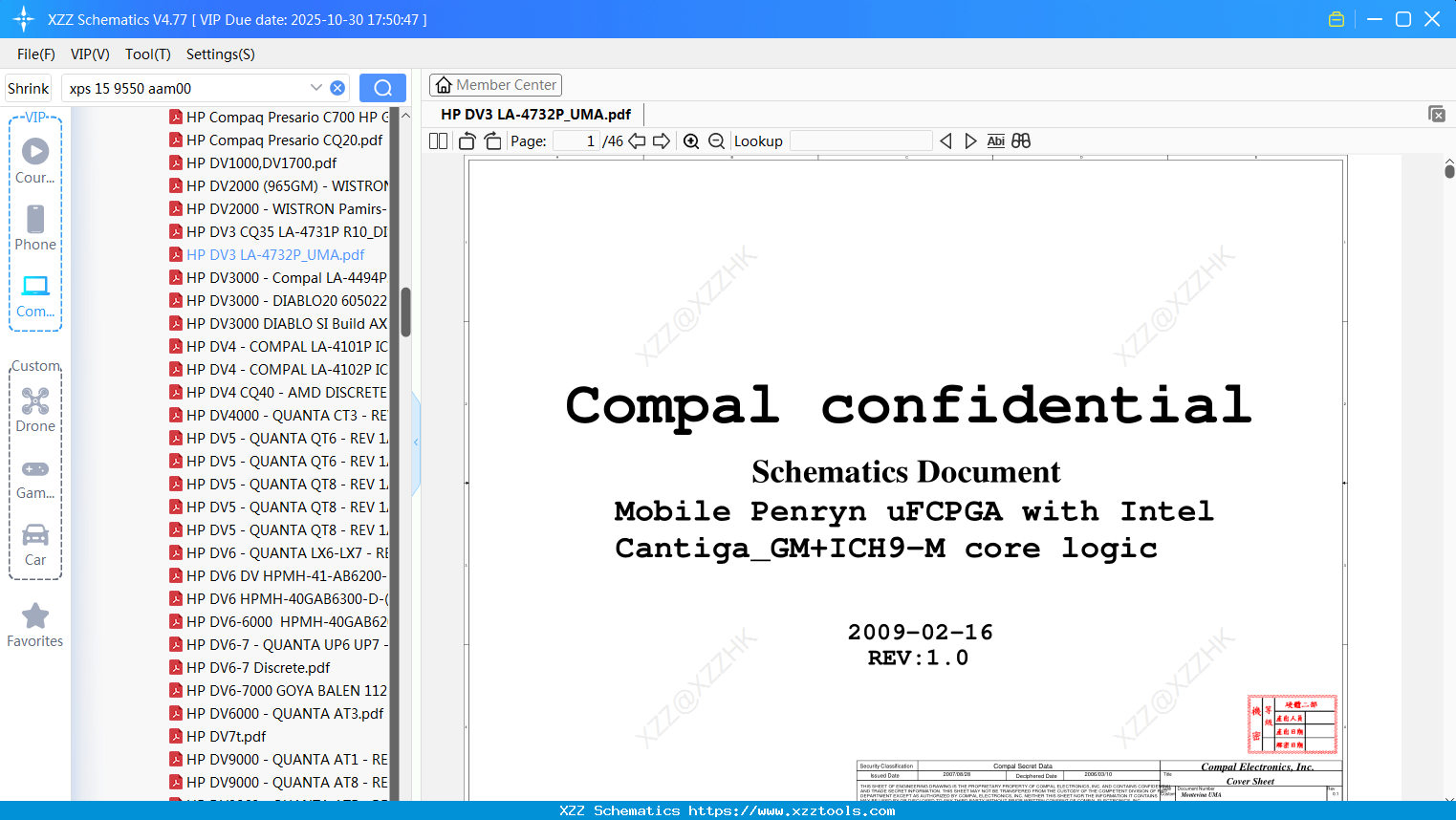The height and width of the screenshot is (820, 1456).
Task: Go to previous page arrow
Action: (637, 140)
